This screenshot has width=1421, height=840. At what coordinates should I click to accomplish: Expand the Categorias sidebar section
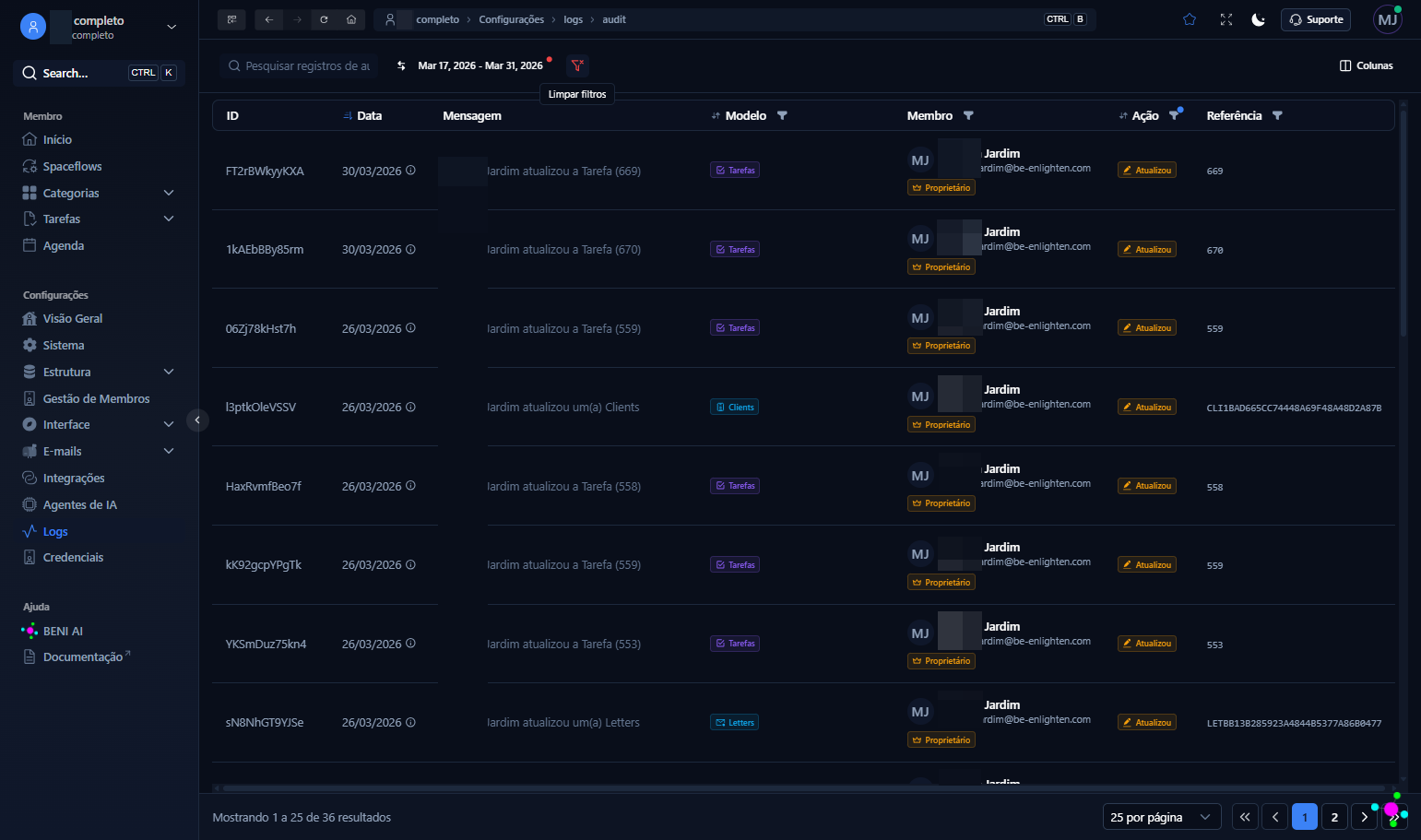99,193
